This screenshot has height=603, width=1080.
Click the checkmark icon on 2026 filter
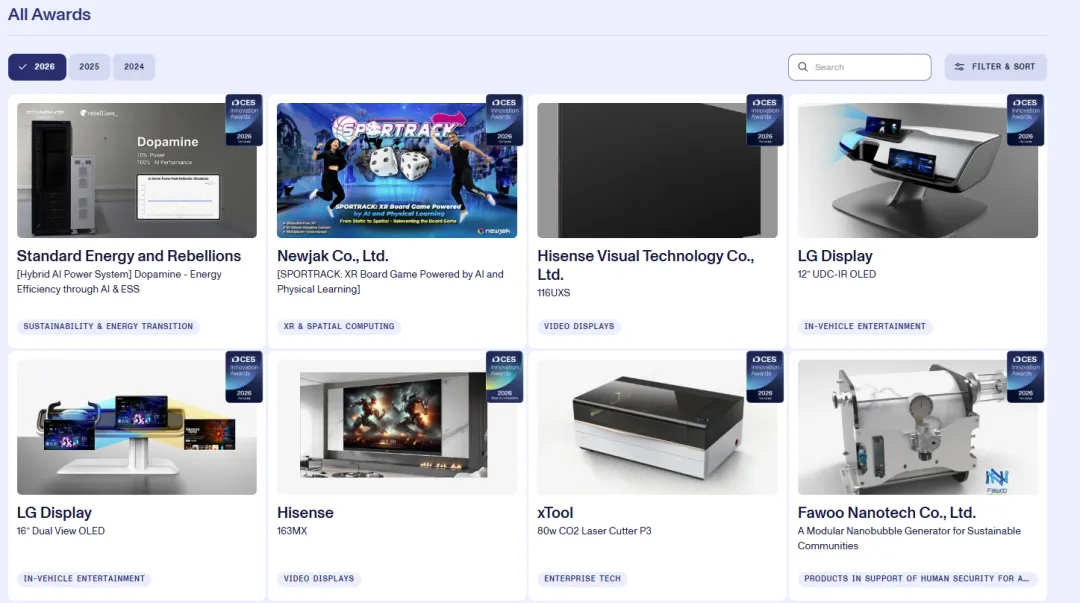[x=23, y=67]
